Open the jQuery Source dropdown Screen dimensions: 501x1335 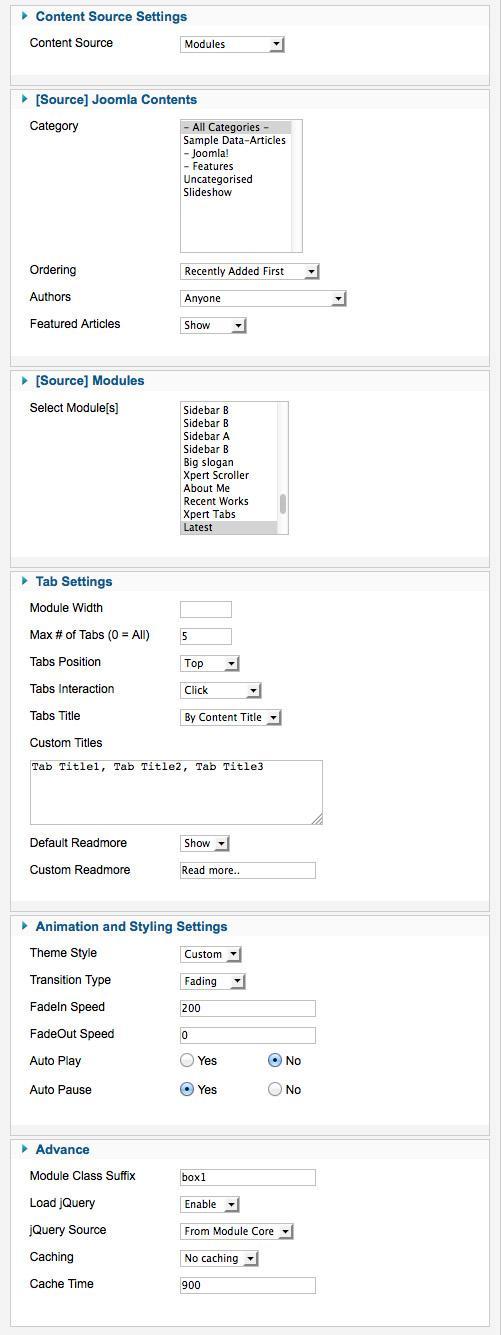237,1231
